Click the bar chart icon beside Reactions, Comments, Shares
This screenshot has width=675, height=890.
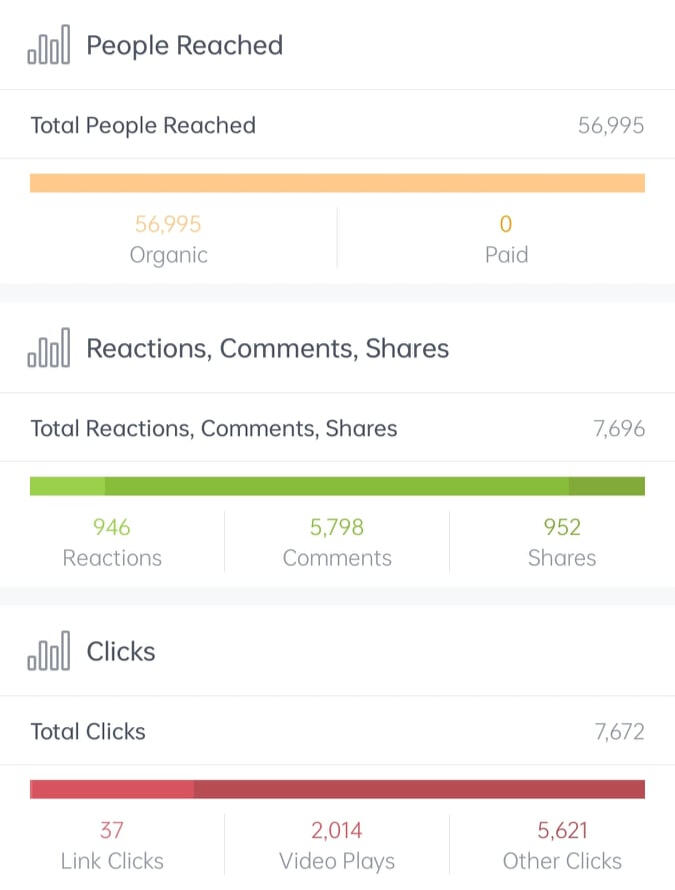tap(48, 348)
